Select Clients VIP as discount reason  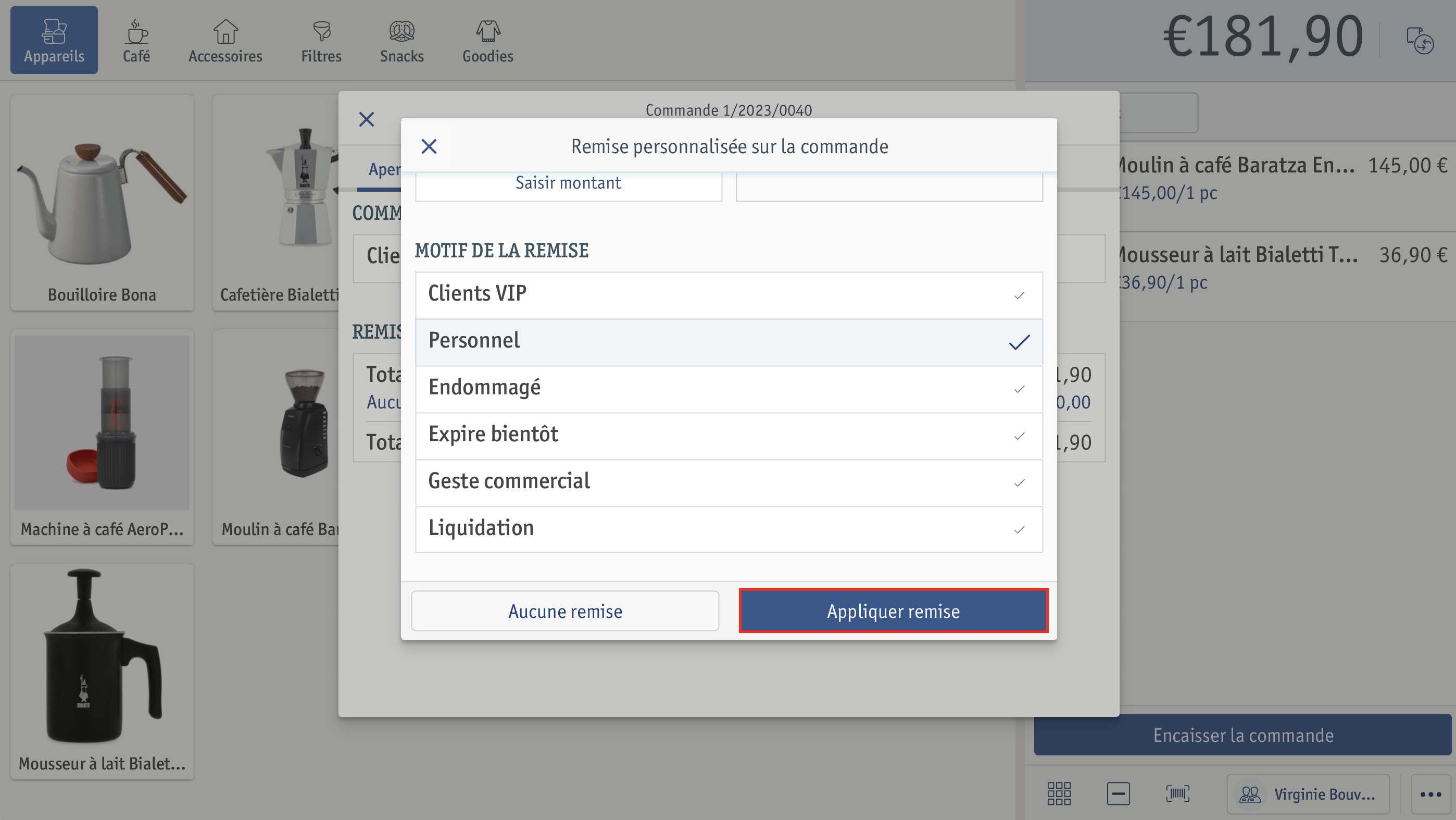point(729,295)
